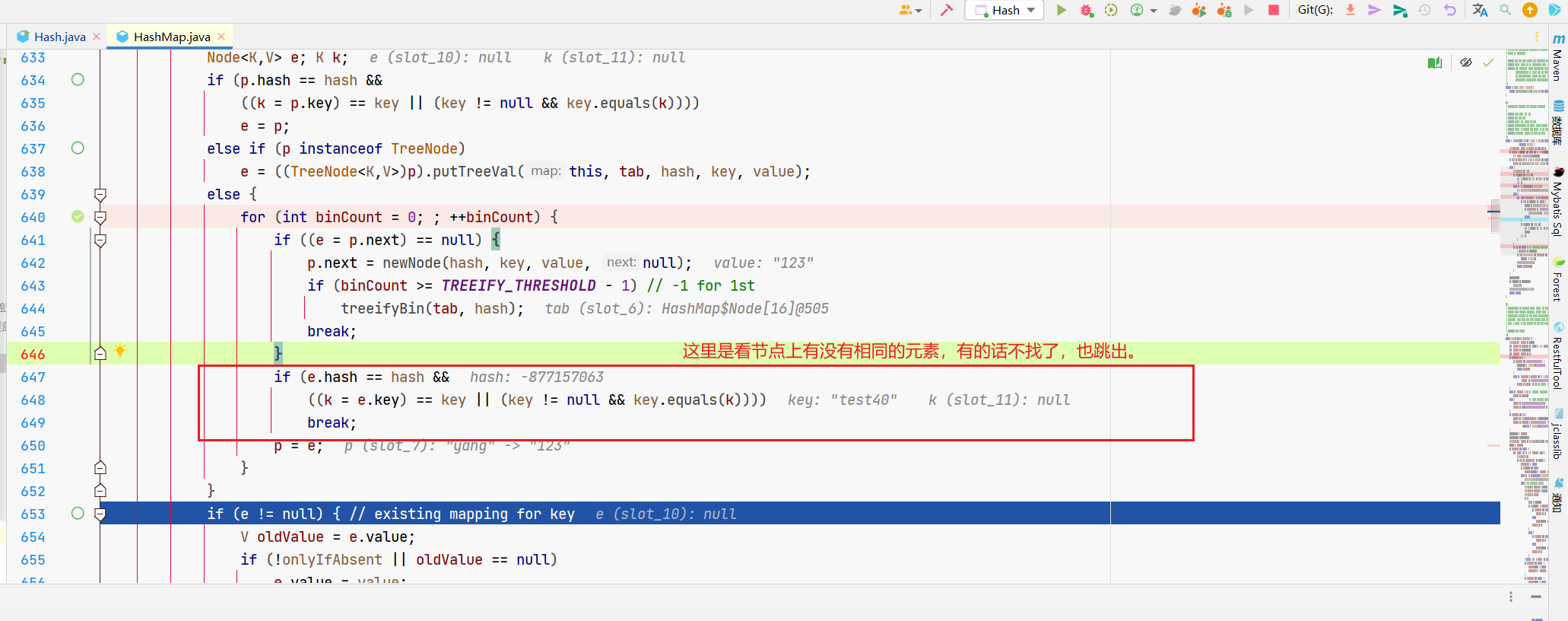Collapse the for loop fold at line 640
Image resolution: width=1568 pixels, height=621 pixels.
pos(100,218)
